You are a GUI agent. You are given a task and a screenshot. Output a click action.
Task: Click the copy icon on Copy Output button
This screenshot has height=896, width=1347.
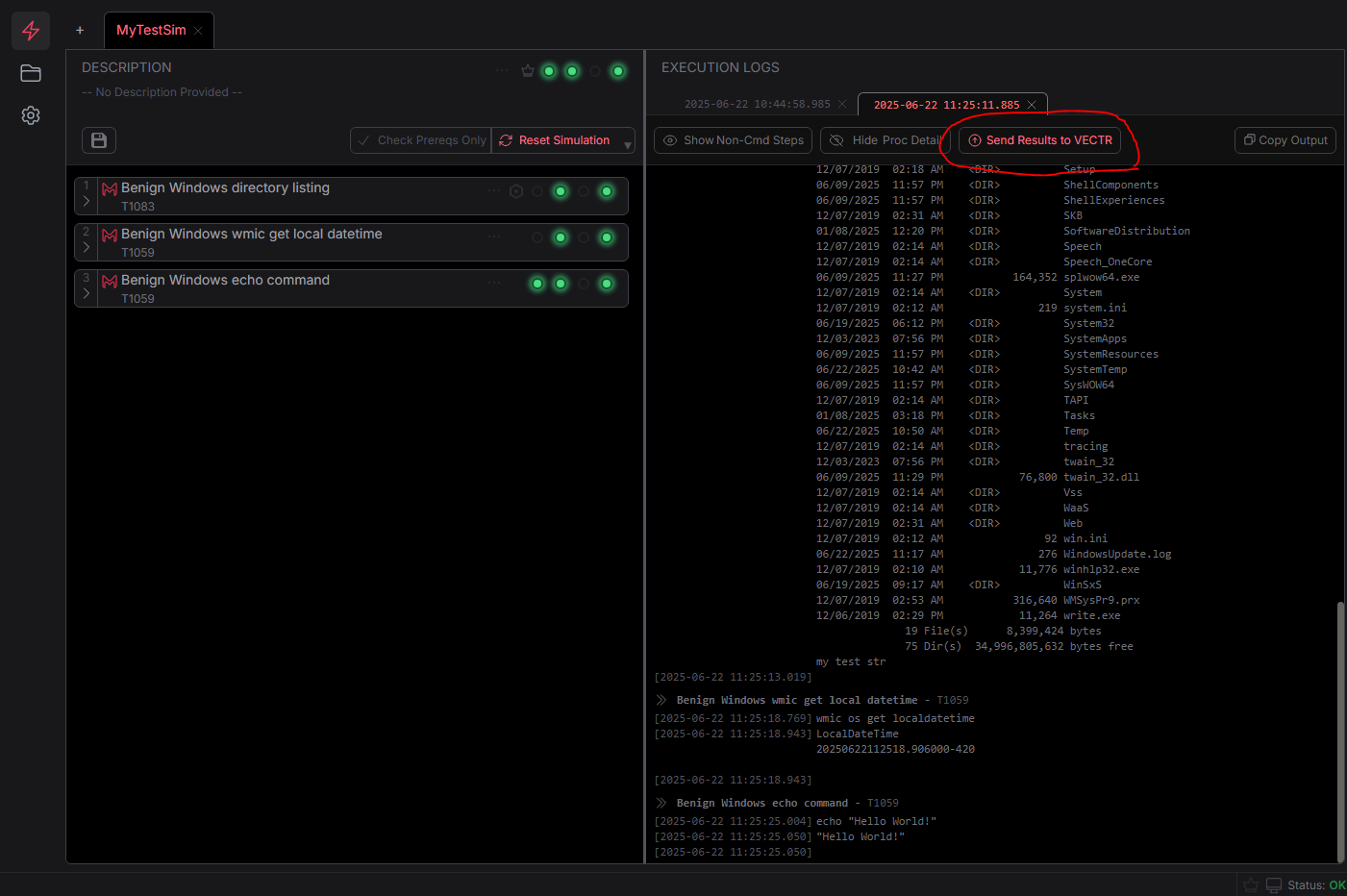click(1251, 139)
